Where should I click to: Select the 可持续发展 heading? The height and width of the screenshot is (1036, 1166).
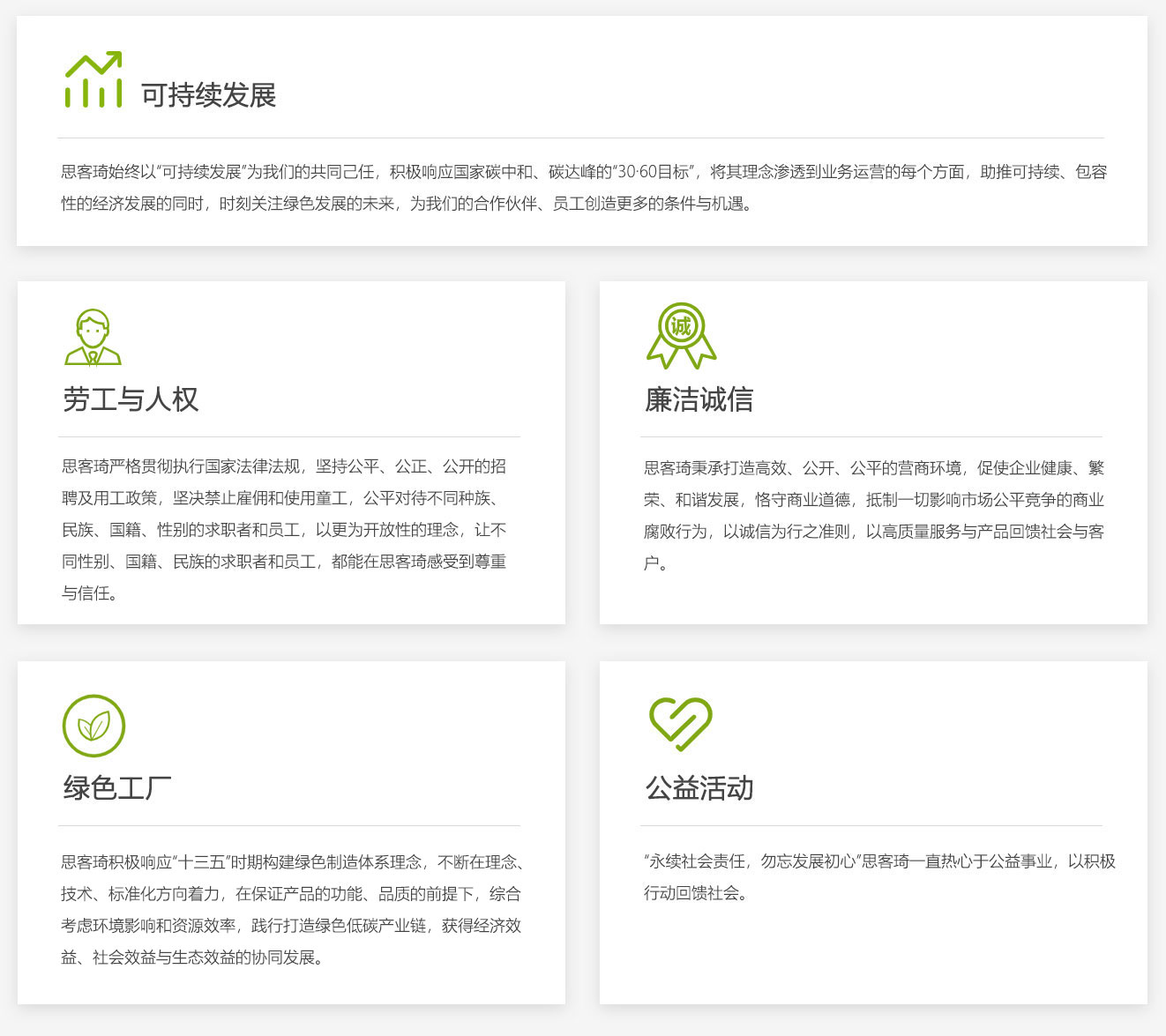tap(208, 95)
